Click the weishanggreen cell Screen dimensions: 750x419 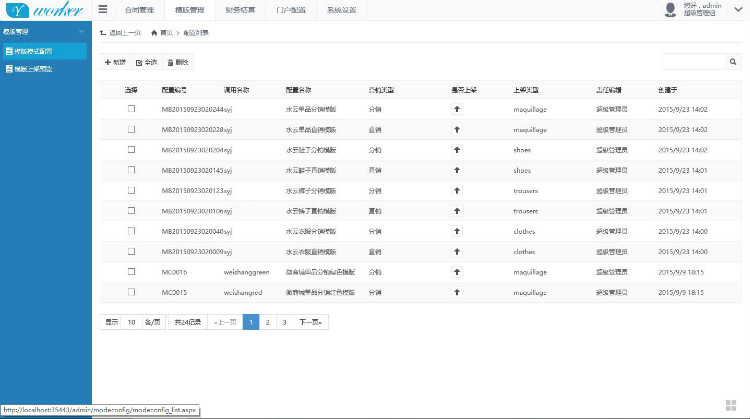(246, 272)
